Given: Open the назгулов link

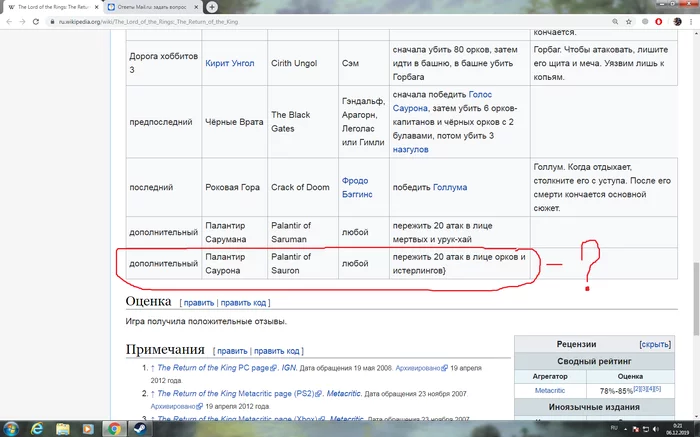Looking at the screenshot, I should (410, 150).
